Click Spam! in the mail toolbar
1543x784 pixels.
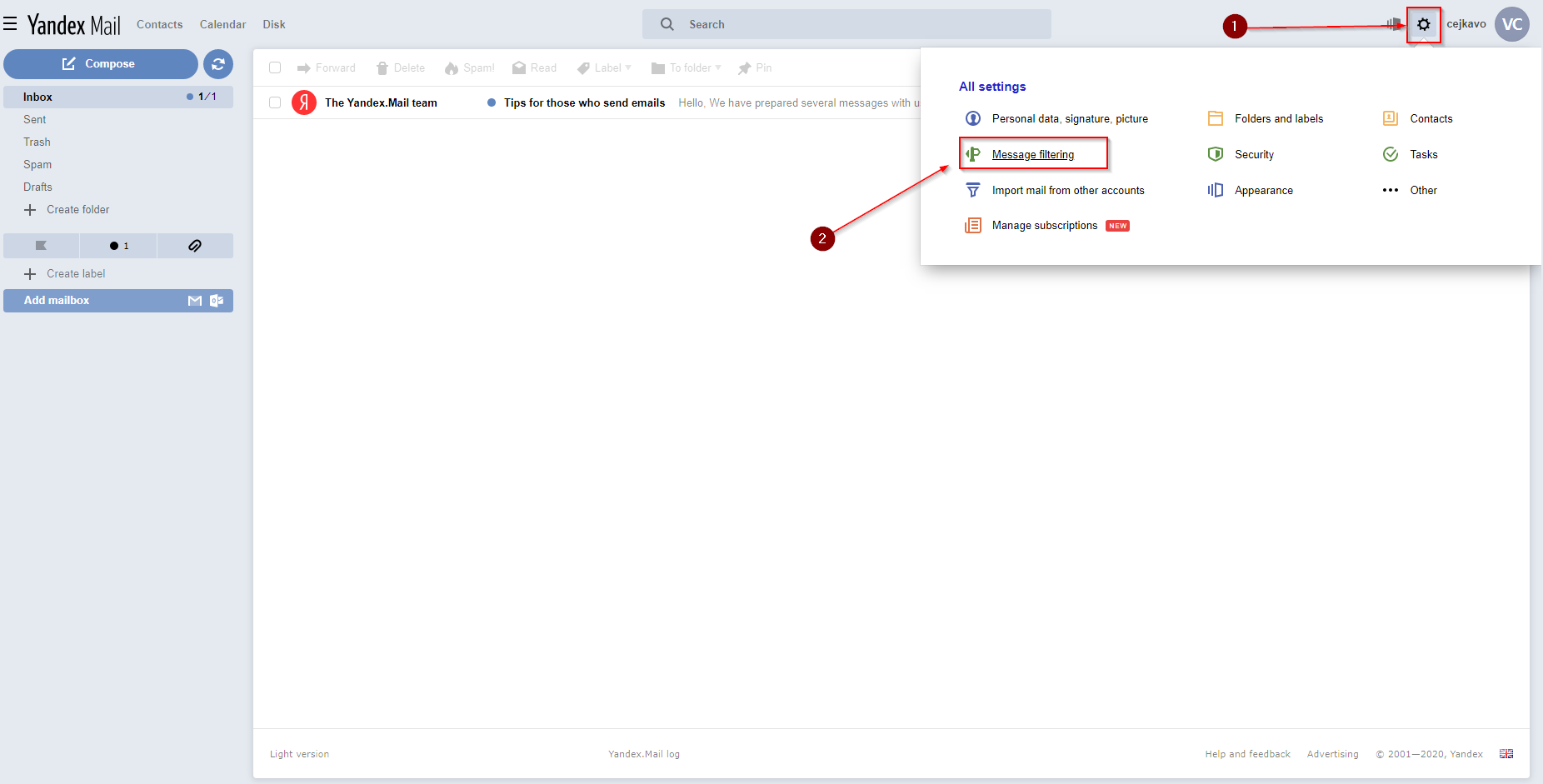(x=469, y=67)
